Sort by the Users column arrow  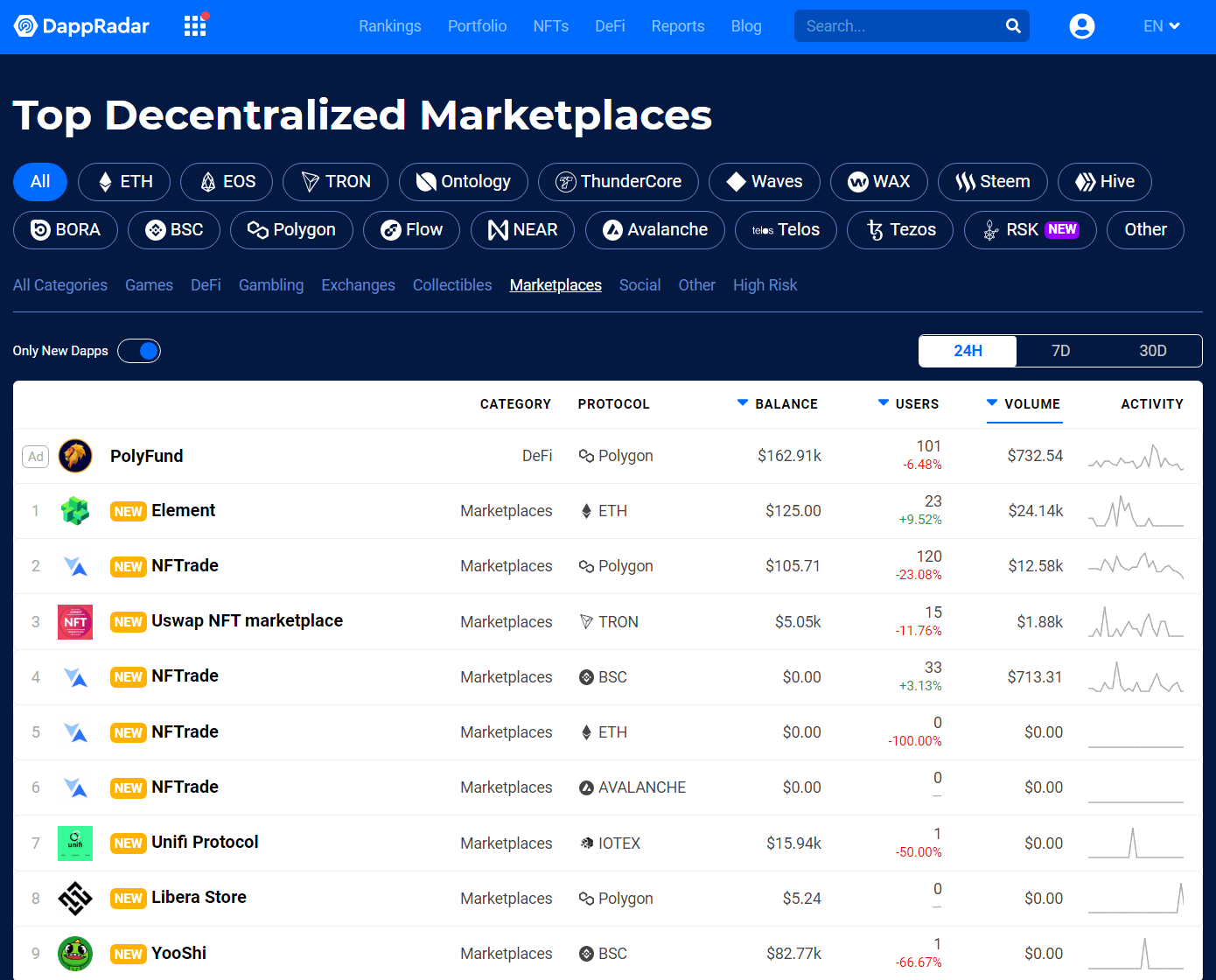(884, 403)
